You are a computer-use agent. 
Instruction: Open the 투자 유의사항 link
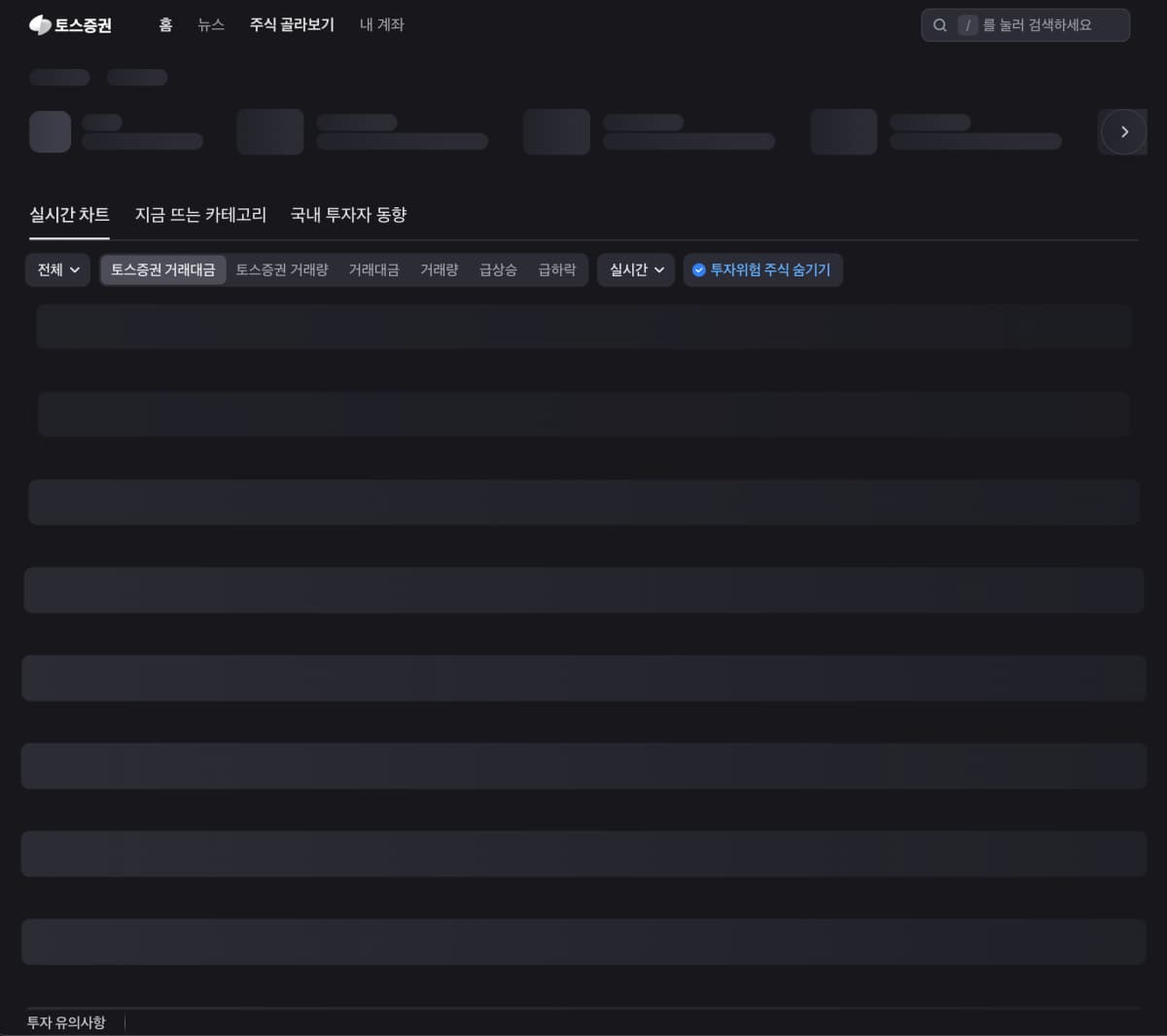tap(66, 1022)
